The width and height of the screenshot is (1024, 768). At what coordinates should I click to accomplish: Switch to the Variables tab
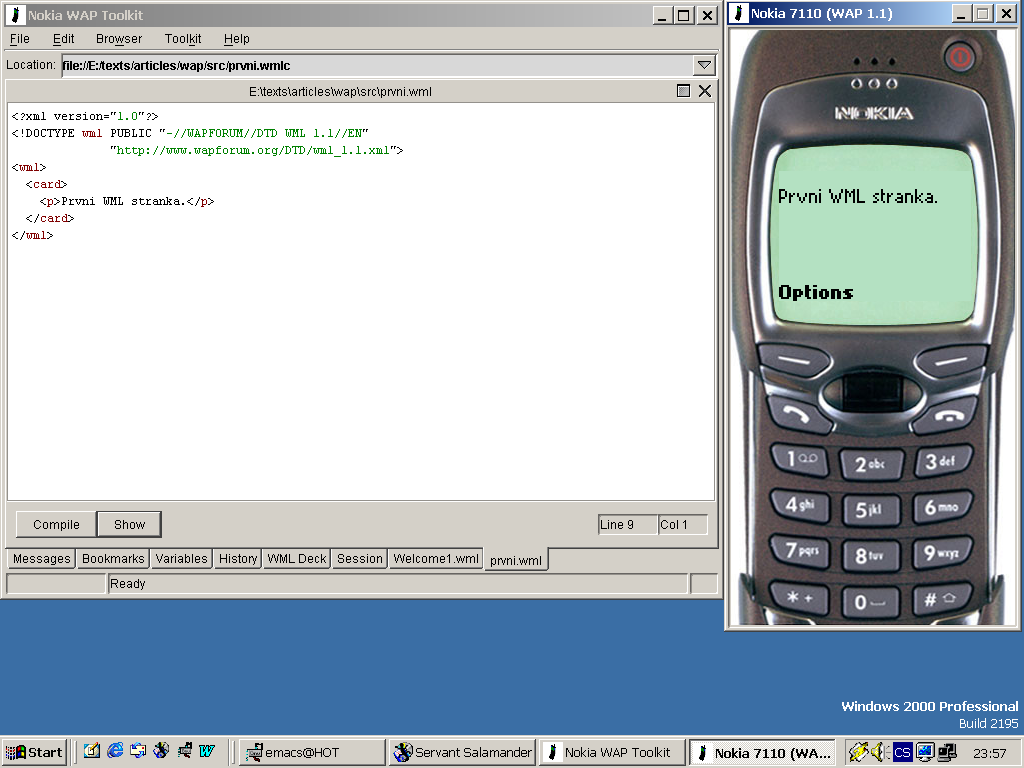tap(182, 559)
